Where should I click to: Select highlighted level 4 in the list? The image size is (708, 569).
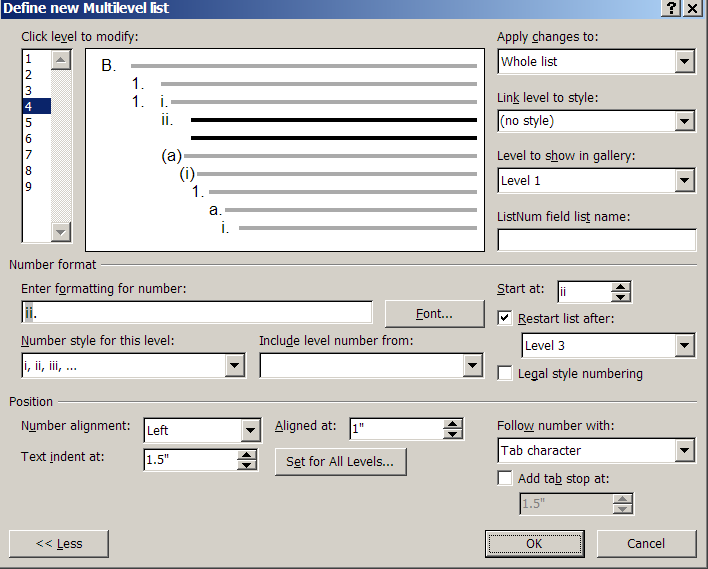pyautogui.click(x=37, y=107)
